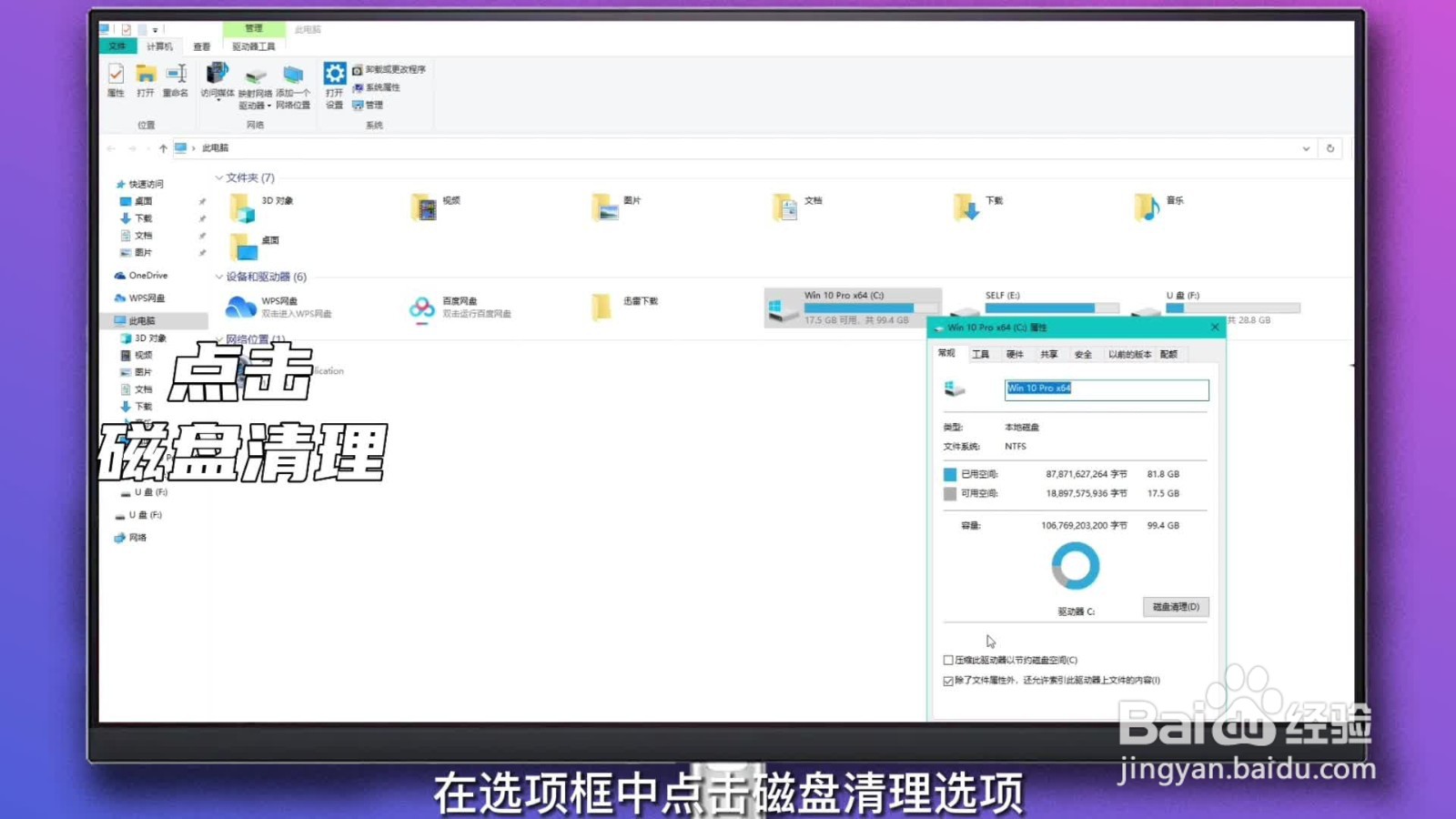Viewport: 1456px width, 819px height.
Task: Open the 百度网盘 (Baidu Netdisk) icon
Action: (422, 307)
